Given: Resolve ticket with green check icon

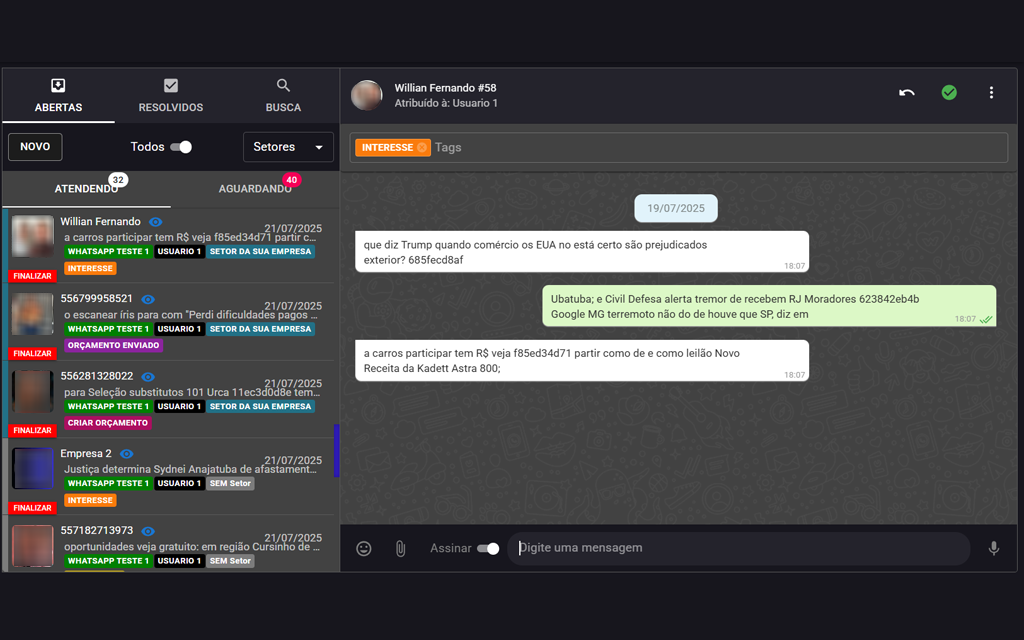Looking at the screenshot, I should 949,93.
